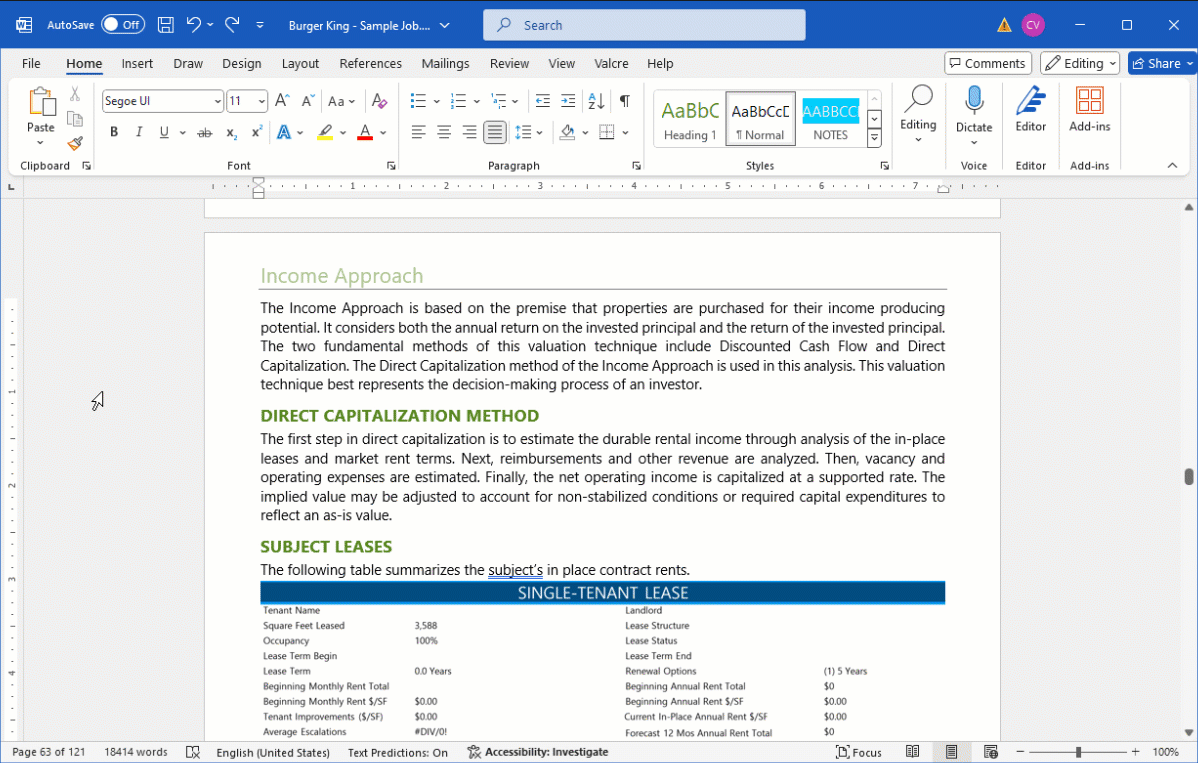Open the Review tab
This screenshot has height=763, width=1198.
point(510,63)
